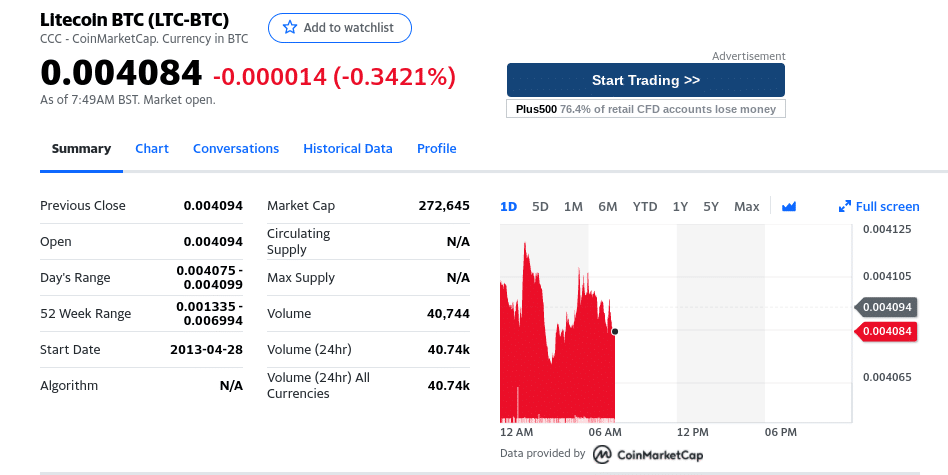
Task: Click the red 0.004084 current price tag
Action: pos(886,331)
